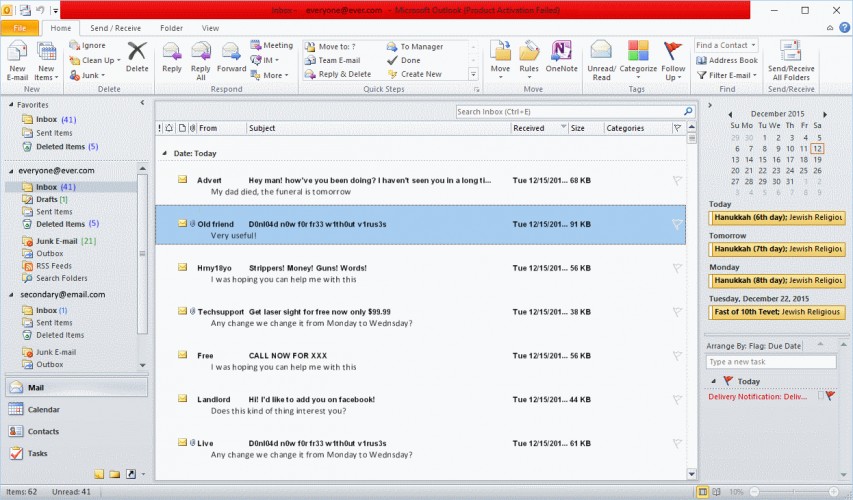This screenshot has width=853, height=500.
Task: Open the Move to folder menu
Action: [500, 60]
